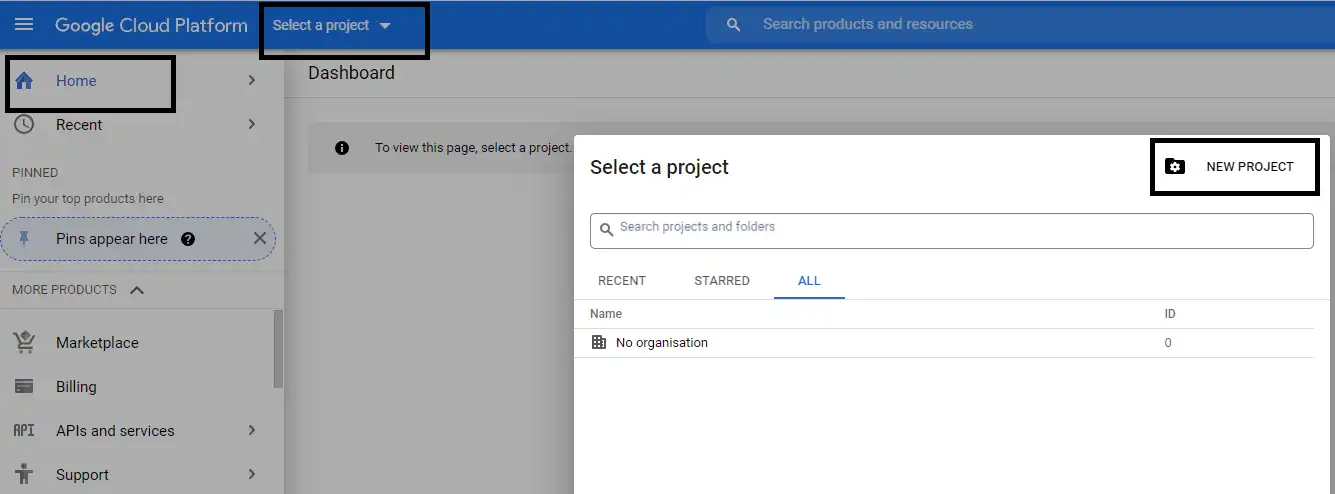Click the API icon in sidebar
Screen dimensions: 1335x494
(x=24, y=431)
